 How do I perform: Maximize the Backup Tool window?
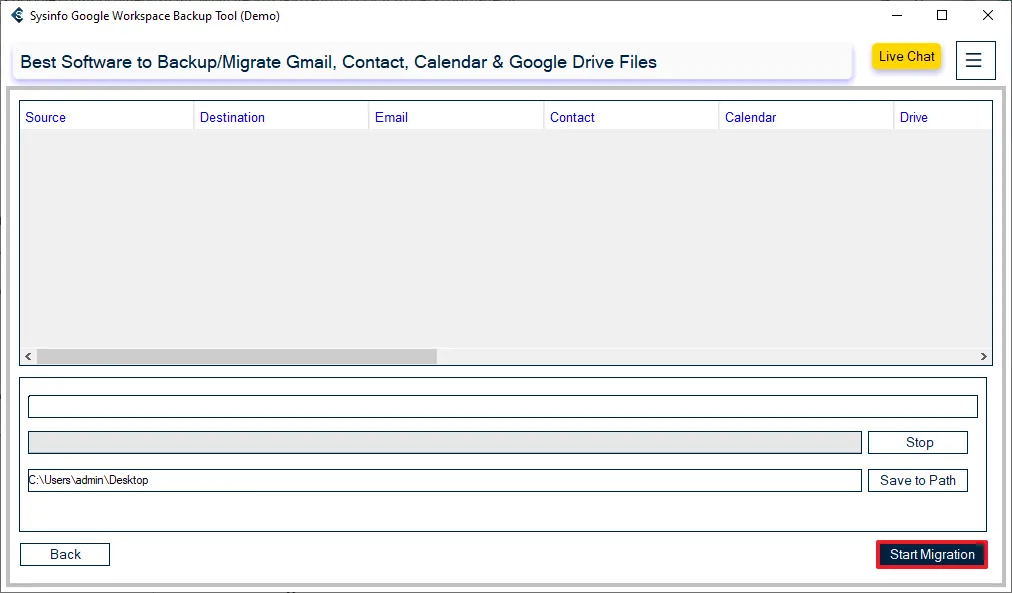coord(941,16)
